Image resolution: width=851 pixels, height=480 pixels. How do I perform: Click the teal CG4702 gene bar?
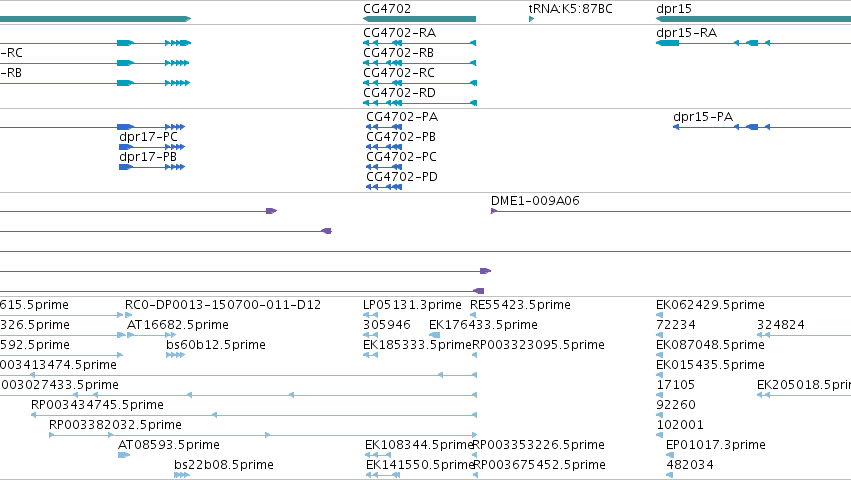pos(420,20)
